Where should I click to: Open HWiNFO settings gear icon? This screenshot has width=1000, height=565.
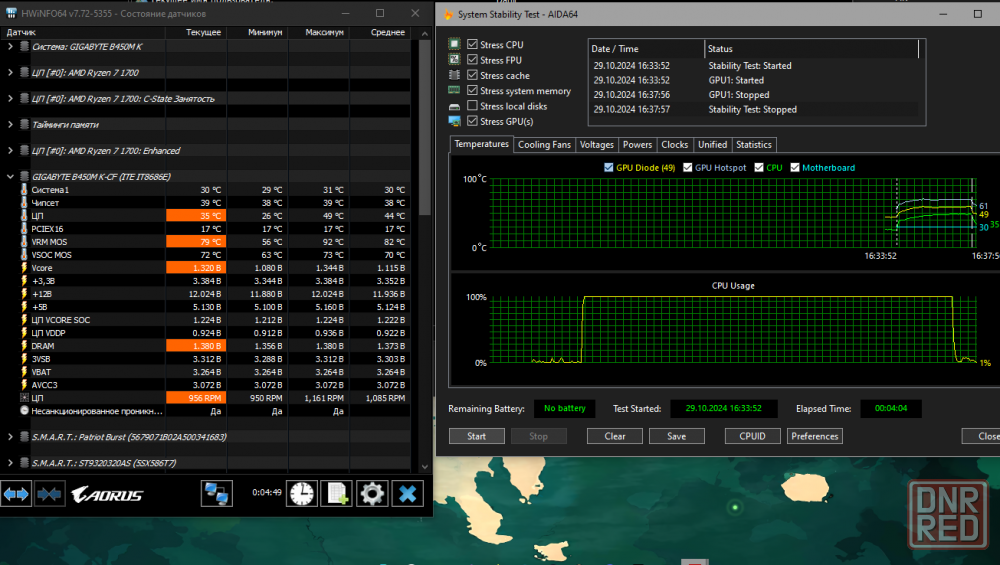372,494
